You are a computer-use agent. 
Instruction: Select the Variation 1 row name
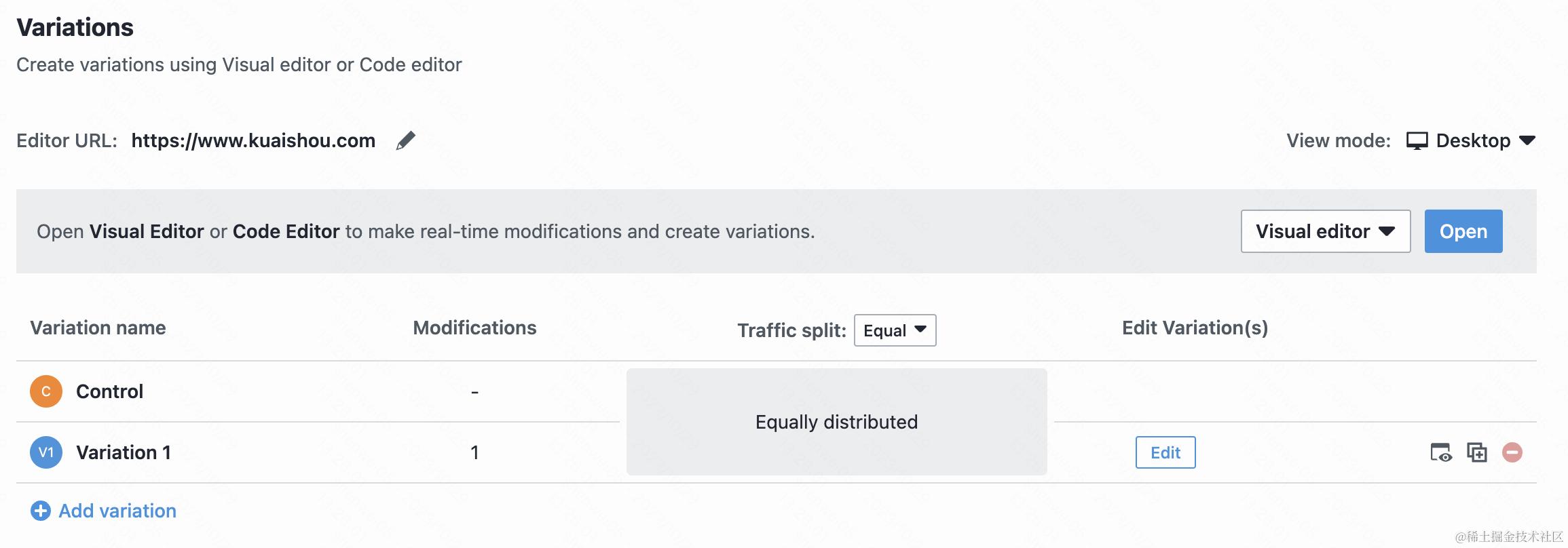(x=124, y=452)
